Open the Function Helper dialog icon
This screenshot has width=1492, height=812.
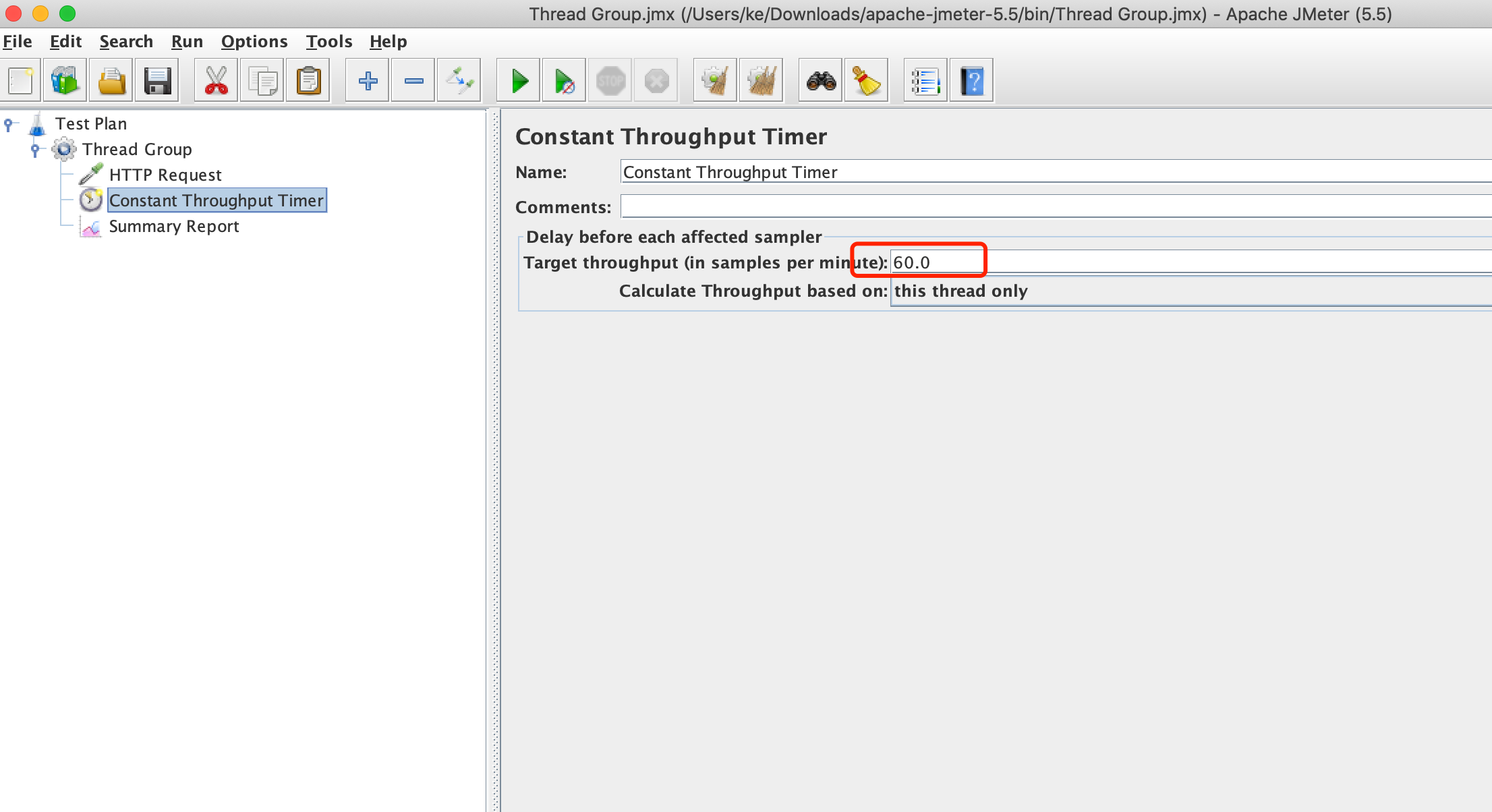click(x=925, y=80)
